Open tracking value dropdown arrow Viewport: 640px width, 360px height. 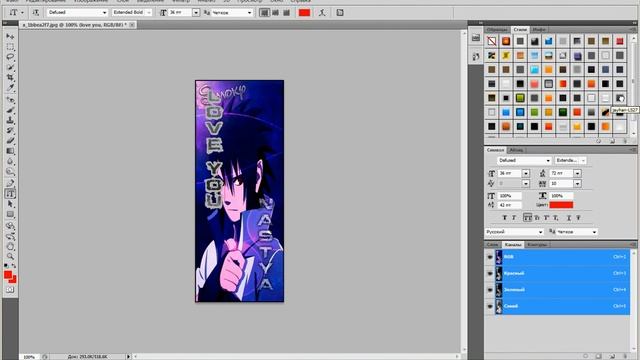(577, 184)
